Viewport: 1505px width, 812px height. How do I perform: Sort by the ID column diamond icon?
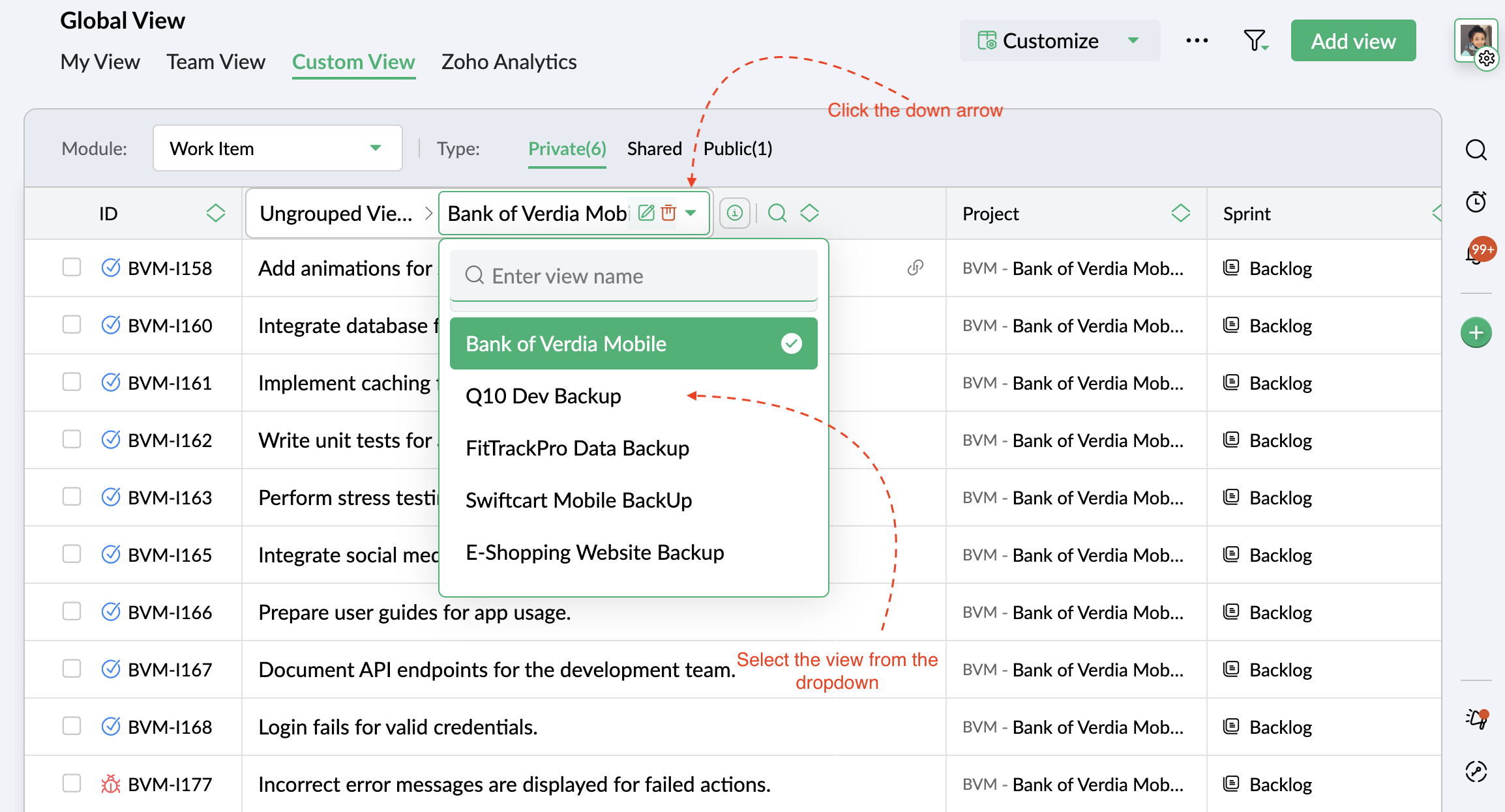pos(216,213)
